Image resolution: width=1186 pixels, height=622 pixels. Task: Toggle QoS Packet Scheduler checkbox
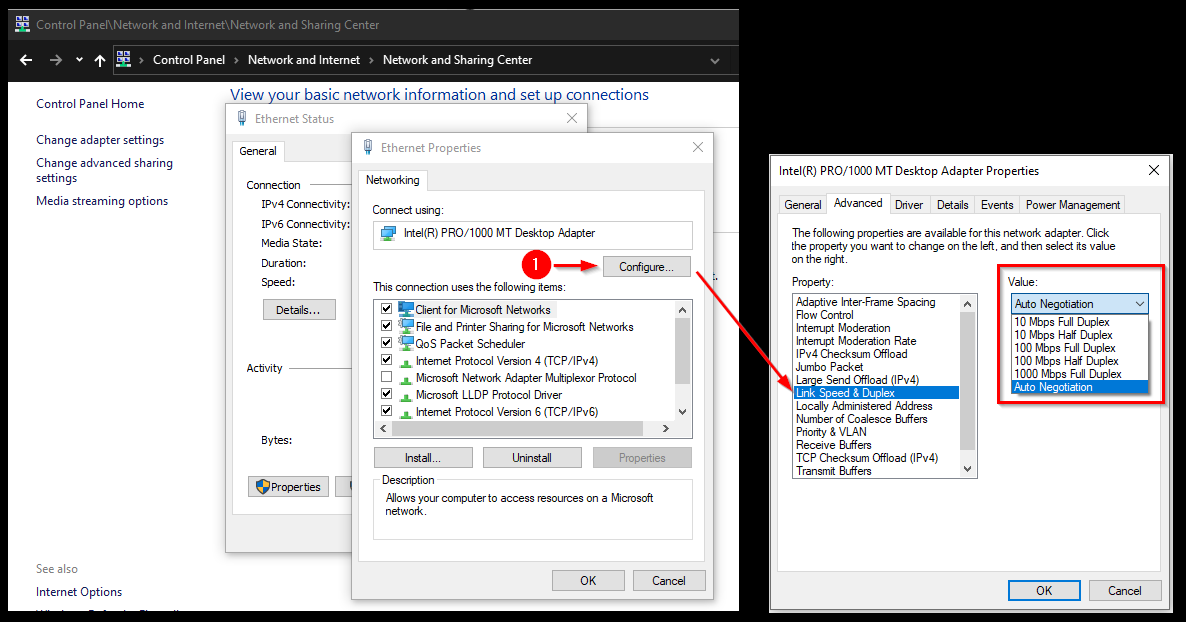(x=387, y=343)
